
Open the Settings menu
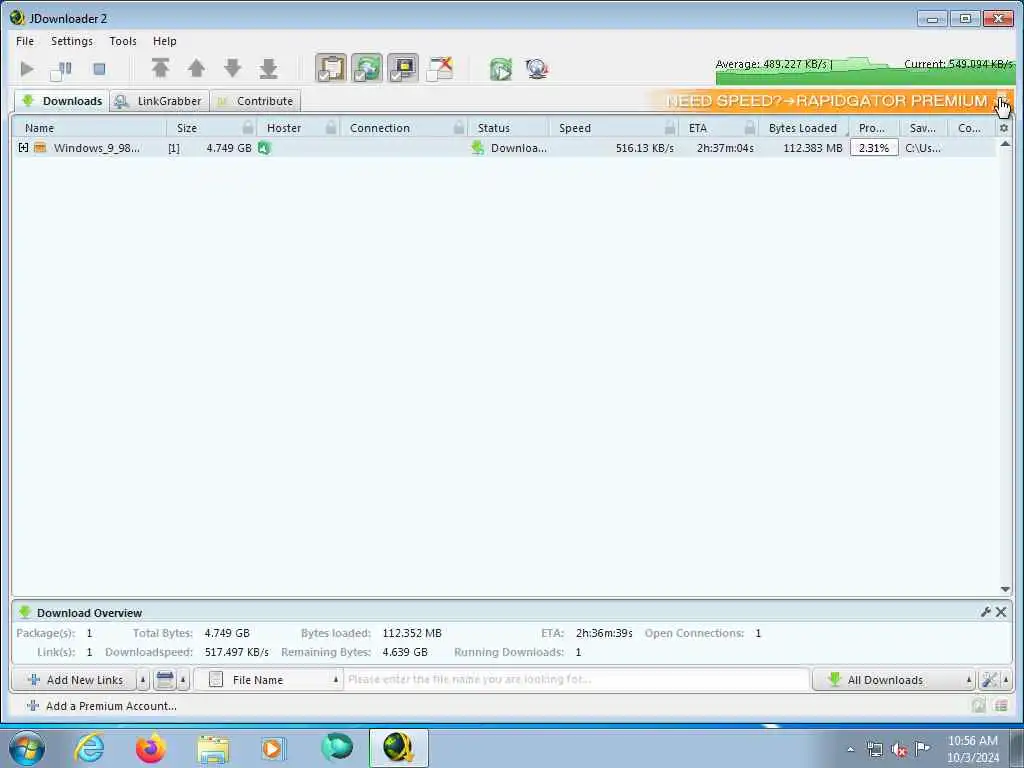pyautogui.click(x=72, y=40)
